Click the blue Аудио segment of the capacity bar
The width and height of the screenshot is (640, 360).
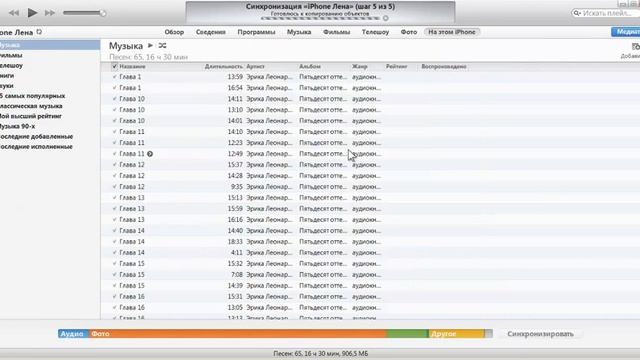73,334
